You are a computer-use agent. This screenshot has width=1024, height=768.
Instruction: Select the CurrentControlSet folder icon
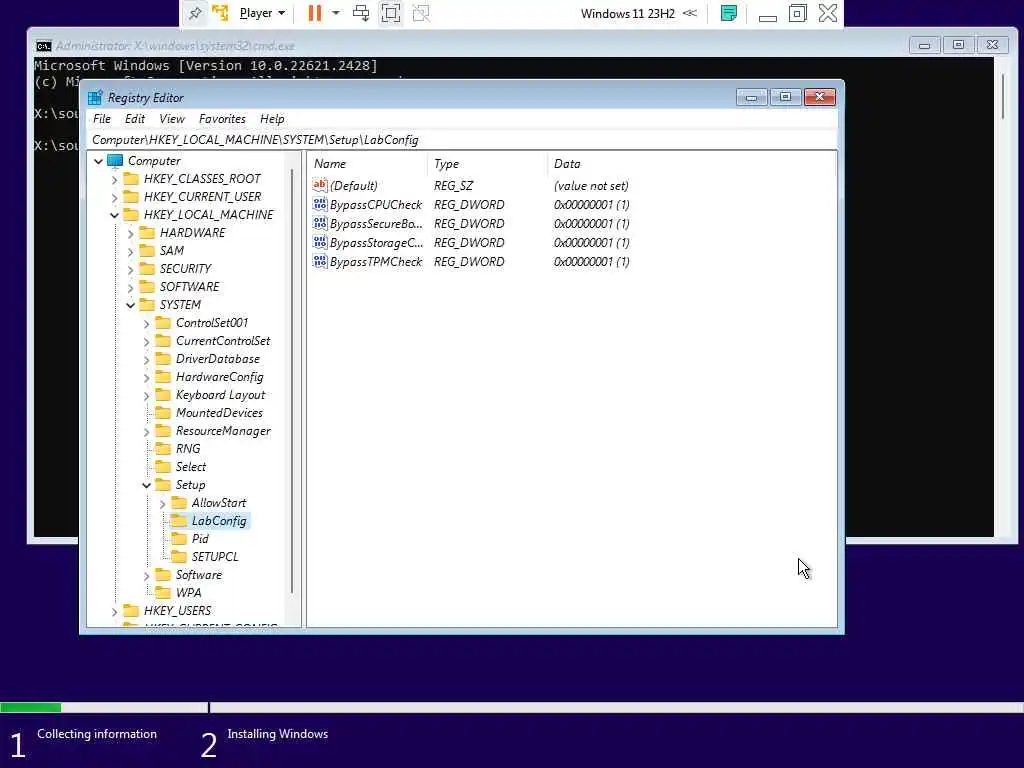(x=163, y=341)
